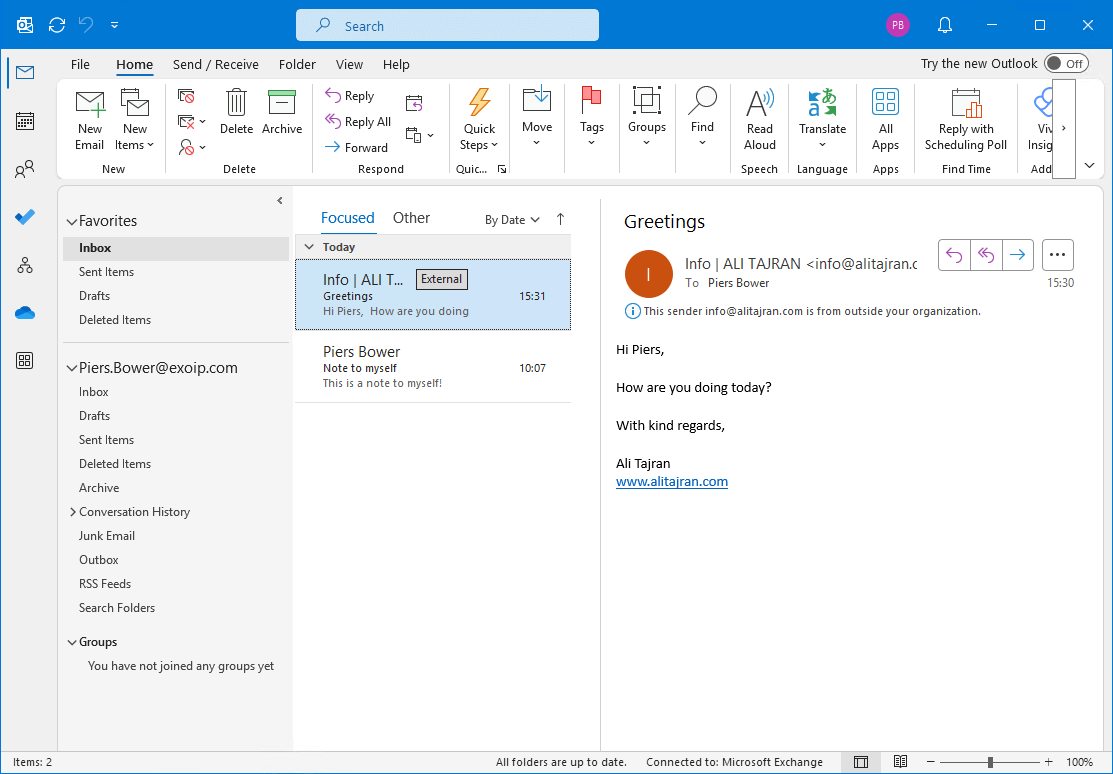Image resolution: width=1113 pixels, height=774 pixels.
Task: Expand the Conversation History folder
Action: (73, 512)
